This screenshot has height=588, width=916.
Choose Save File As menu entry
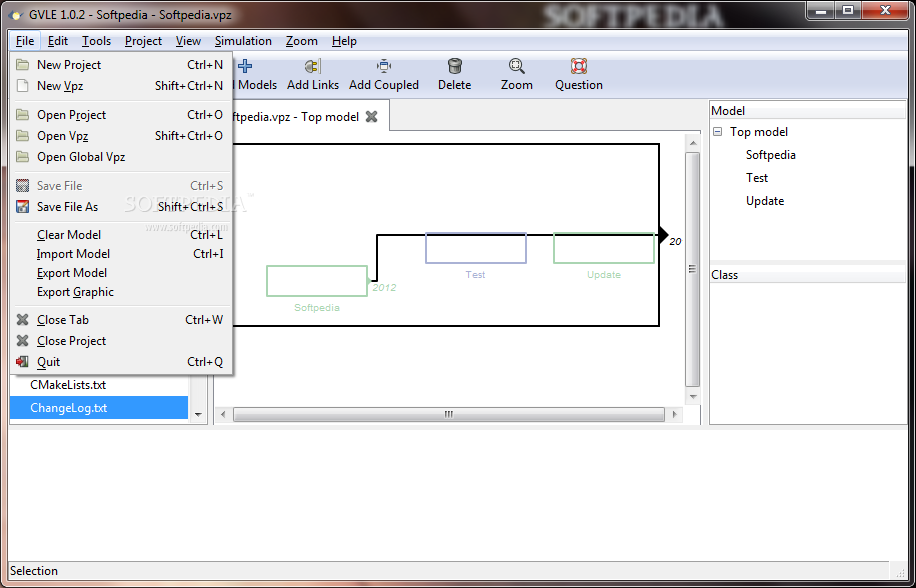[121, 207]
